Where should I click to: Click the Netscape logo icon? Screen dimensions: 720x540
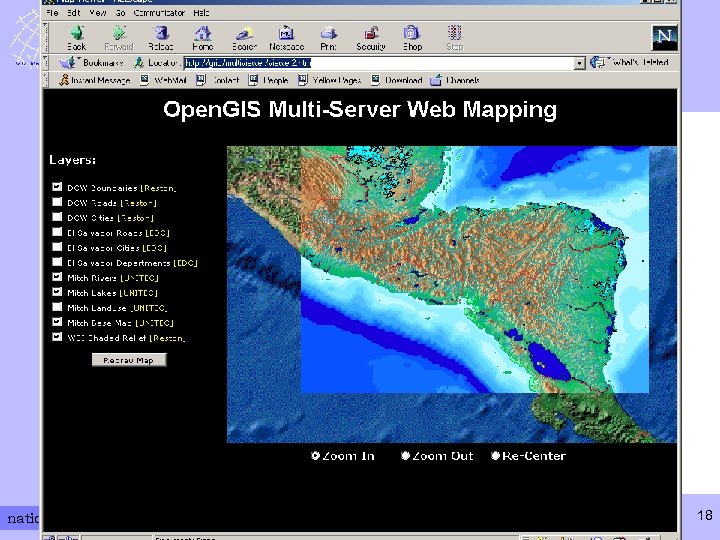coord(664,37)
